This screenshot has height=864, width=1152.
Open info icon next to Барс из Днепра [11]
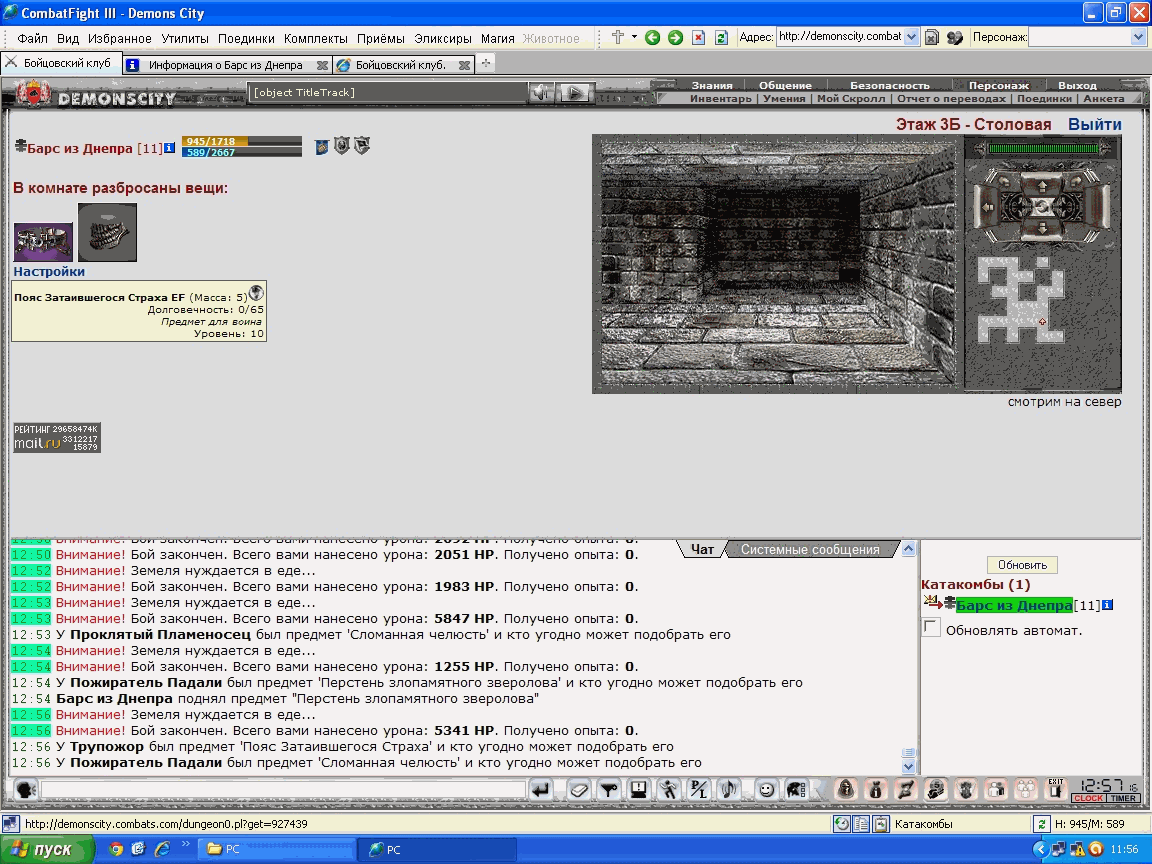(170, 148)
